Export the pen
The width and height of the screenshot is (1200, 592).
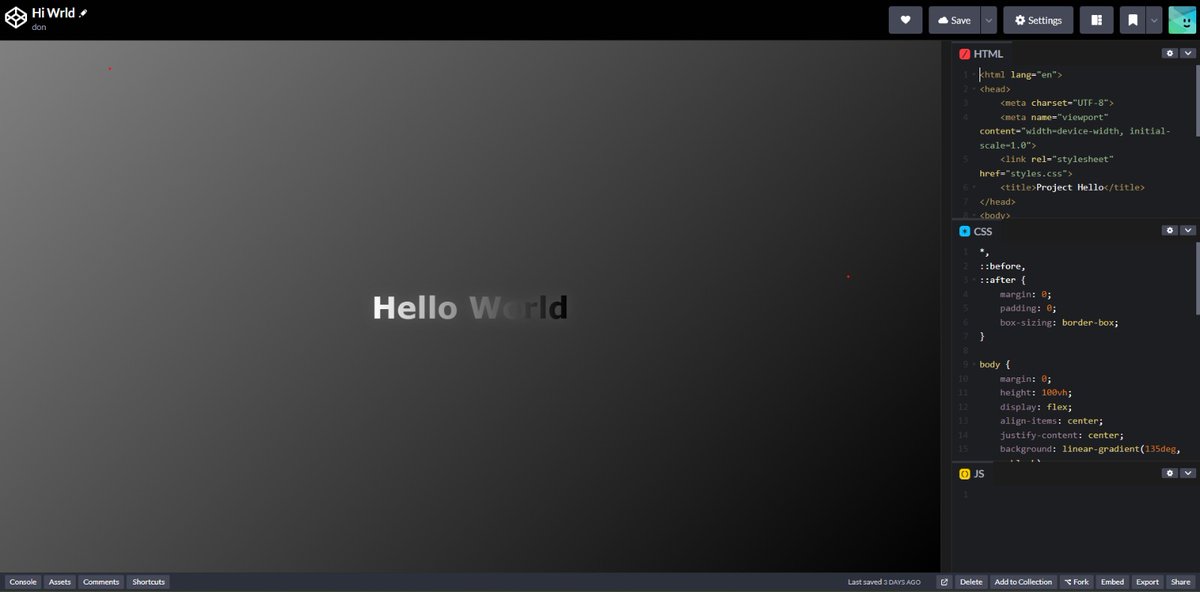1147,582
